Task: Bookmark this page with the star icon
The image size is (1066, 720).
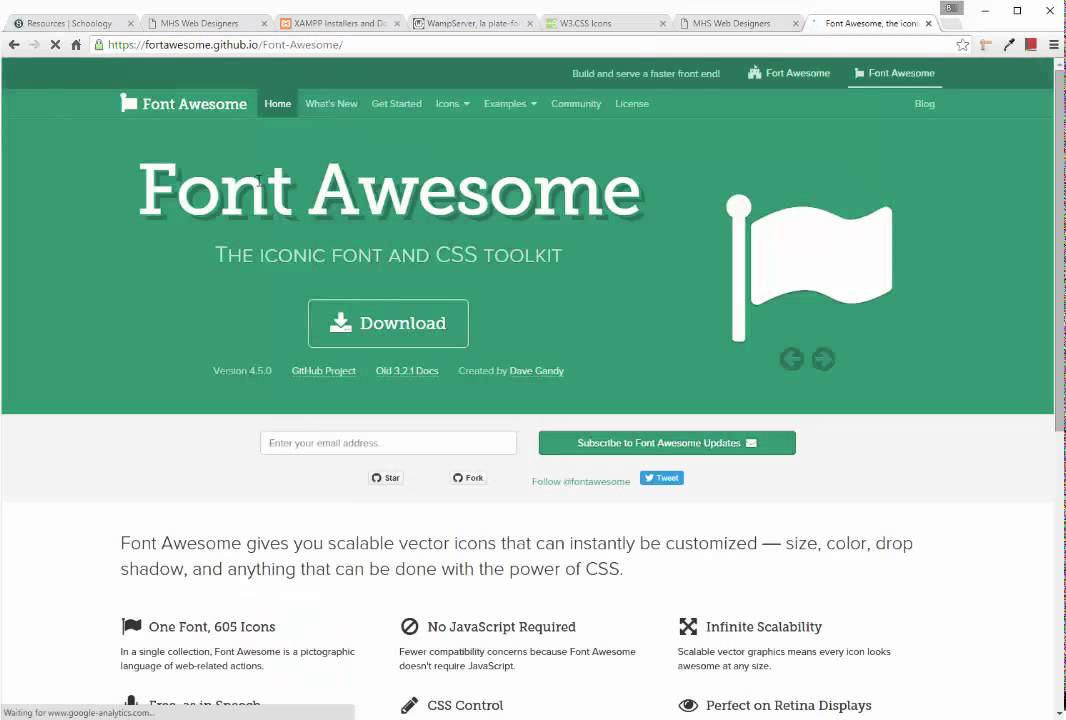Action: tap(963, 45)
